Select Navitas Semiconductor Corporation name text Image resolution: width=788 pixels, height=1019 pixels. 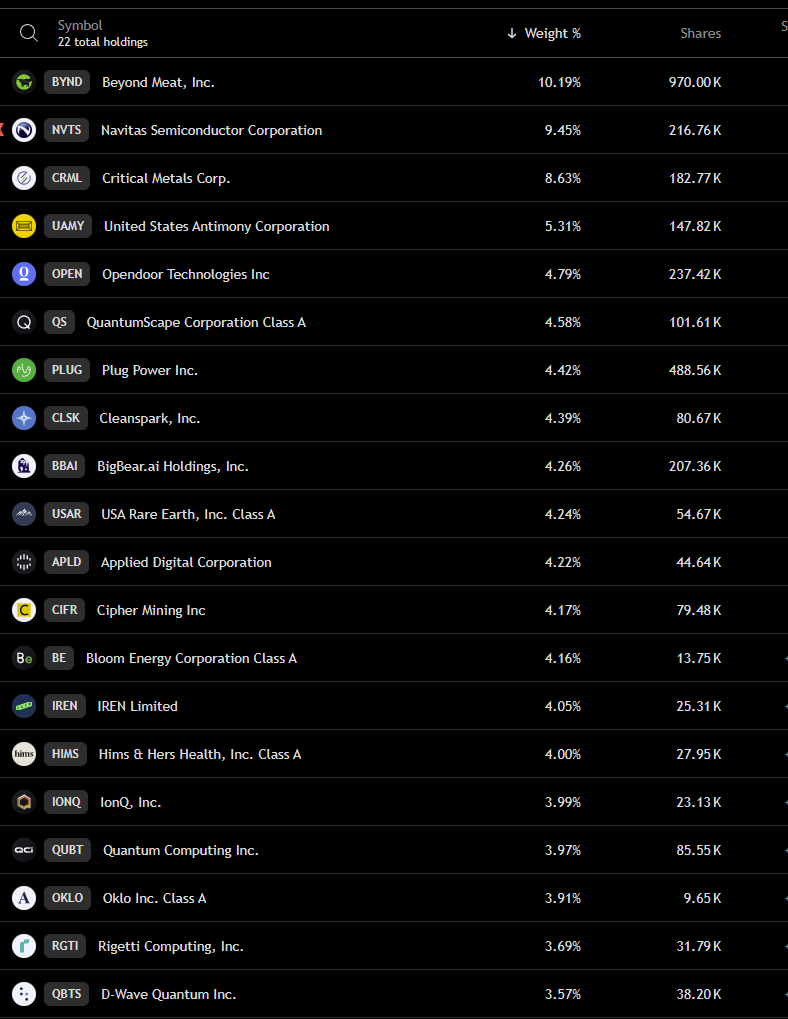[211, 130]
